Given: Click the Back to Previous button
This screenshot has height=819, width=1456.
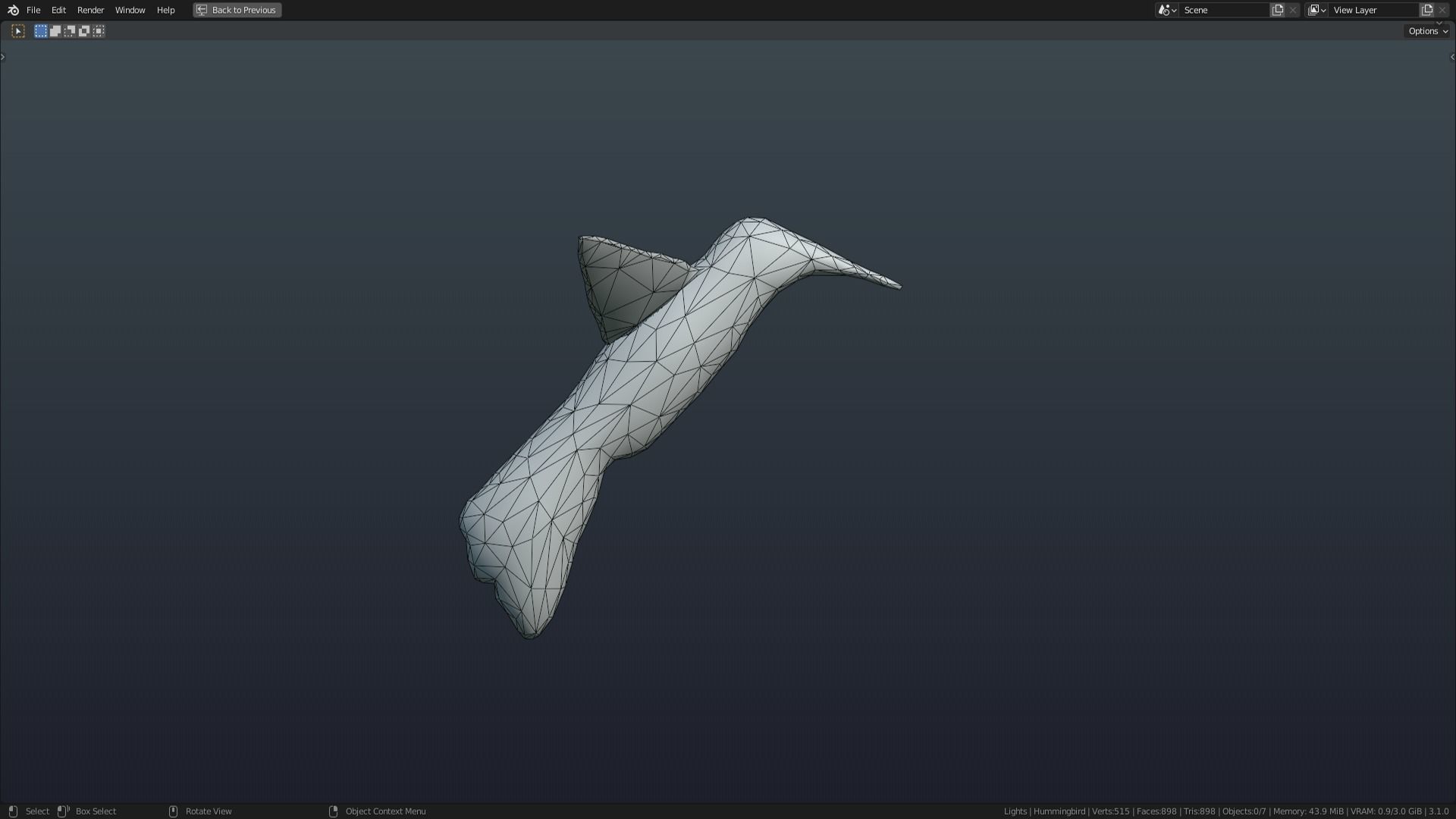Looking at the screenshot, I should coord(237,10).
